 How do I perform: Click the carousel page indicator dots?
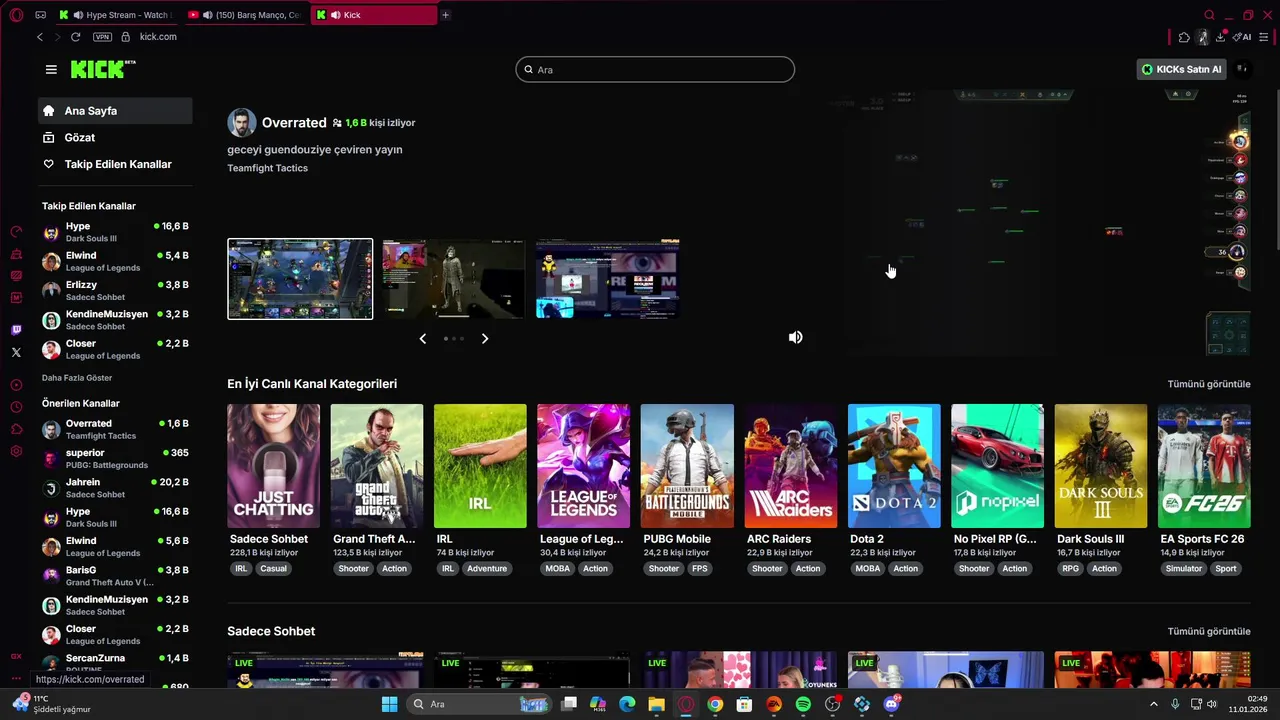click(x=454, y=338)
